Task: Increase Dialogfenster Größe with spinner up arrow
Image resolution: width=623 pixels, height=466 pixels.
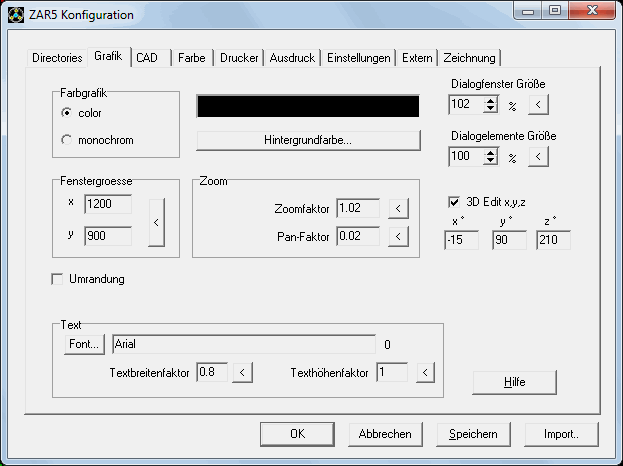Action: [490, 98]
